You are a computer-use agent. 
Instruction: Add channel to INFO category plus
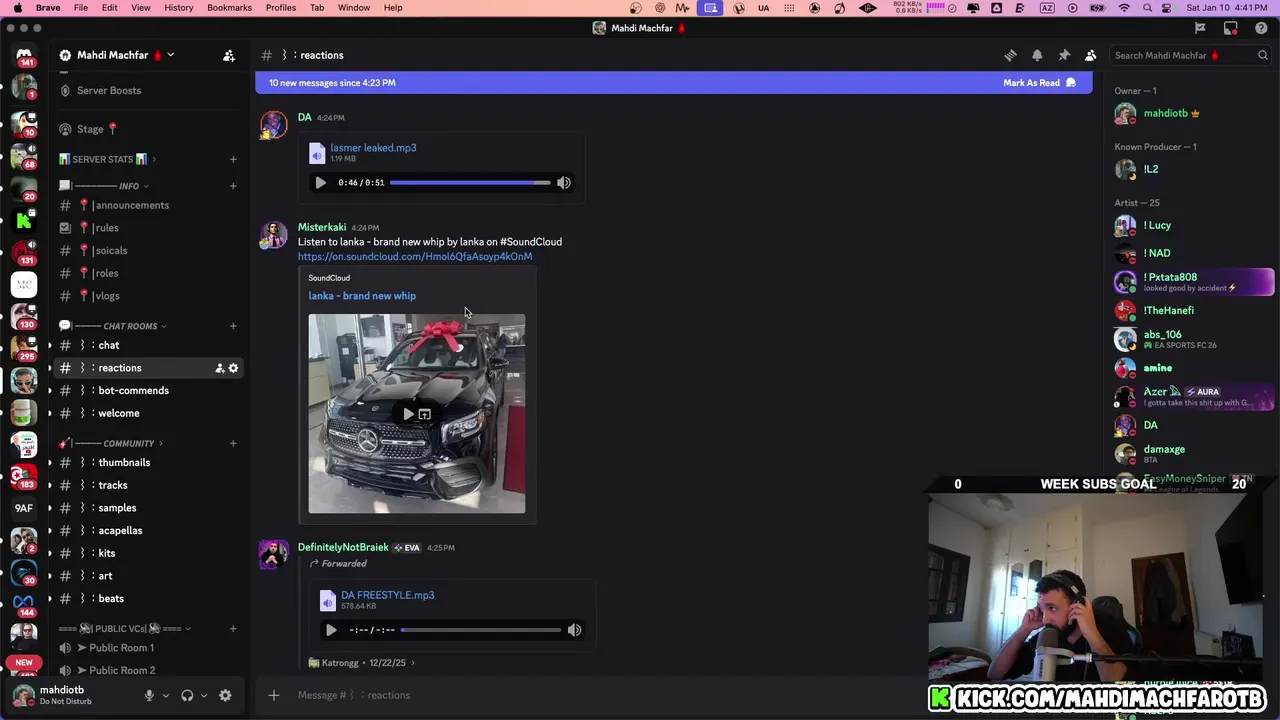pyautogui.click(x=233, y=186)
